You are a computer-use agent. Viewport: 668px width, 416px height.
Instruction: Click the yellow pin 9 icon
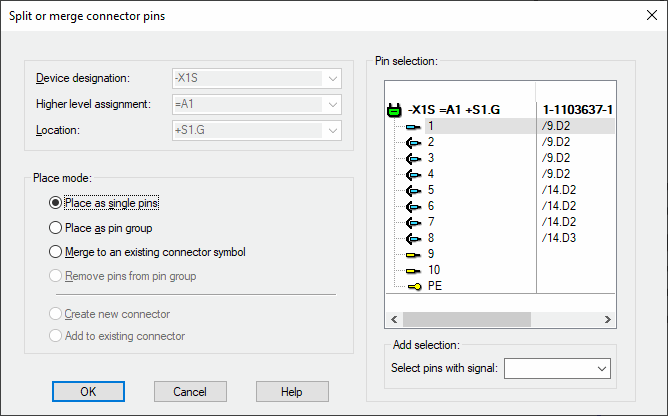point(413,255)
